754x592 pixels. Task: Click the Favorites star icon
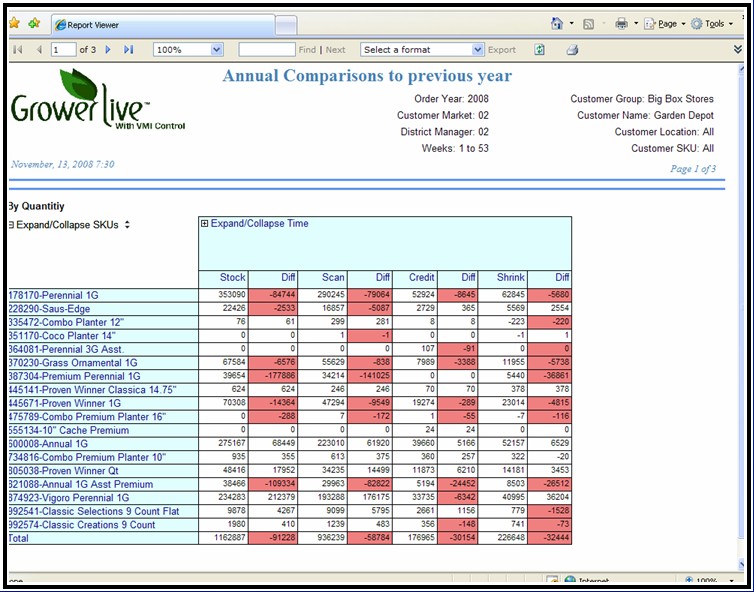(x=15, y=23)
